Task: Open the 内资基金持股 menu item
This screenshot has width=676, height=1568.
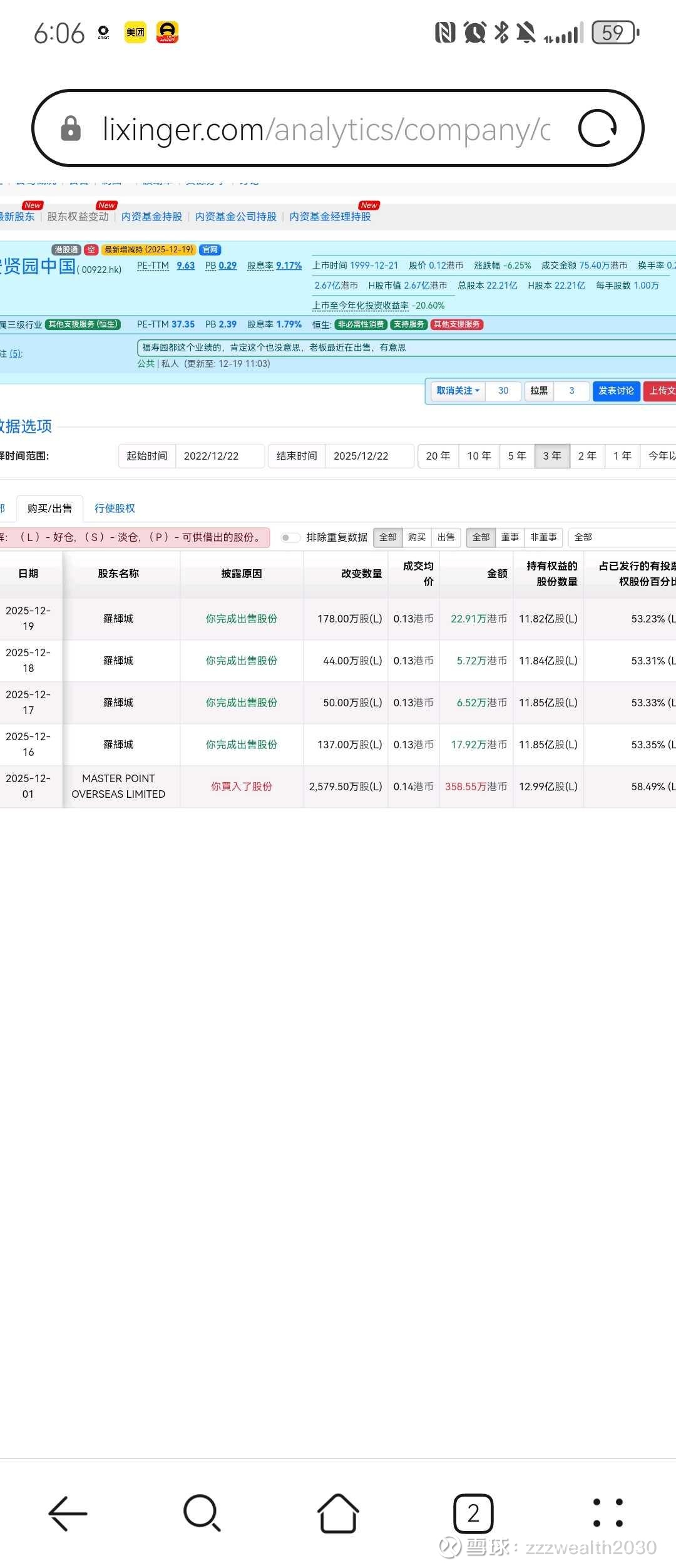Action: [x=151, y=217]
